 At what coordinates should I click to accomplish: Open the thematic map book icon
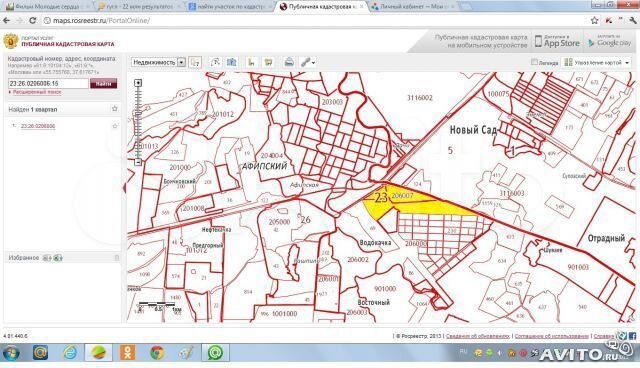click(231, 62)
